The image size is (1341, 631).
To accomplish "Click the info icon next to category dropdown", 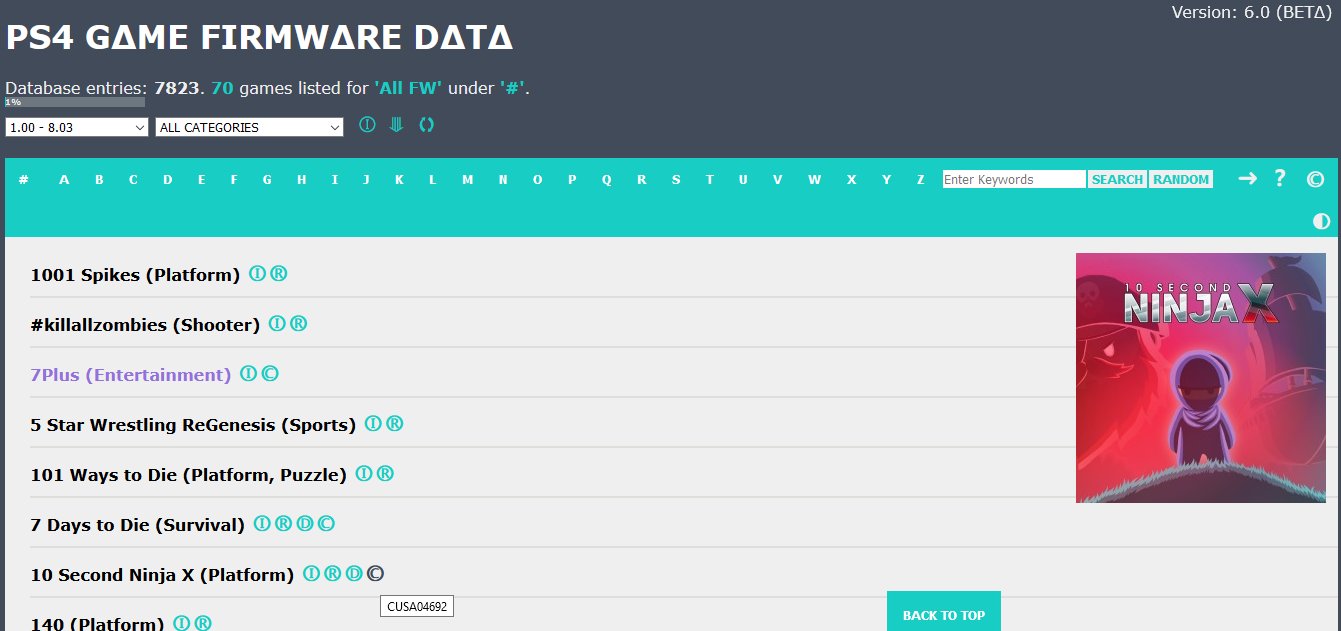I will pyautogui.click(x=367, y=125).
